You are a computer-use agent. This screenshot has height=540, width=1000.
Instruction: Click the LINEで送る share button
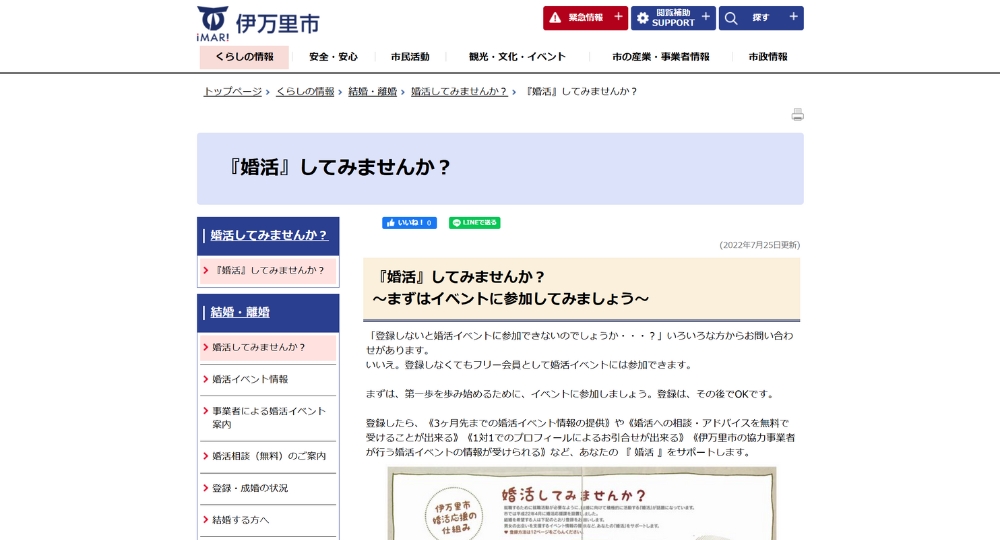click(x=474, y=223)
